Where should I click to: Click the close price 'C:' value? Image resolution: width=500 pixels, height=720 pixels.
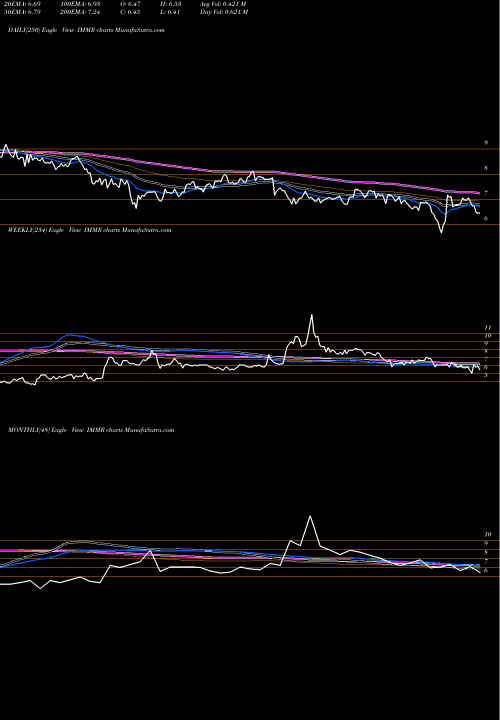tap(131, 12)
